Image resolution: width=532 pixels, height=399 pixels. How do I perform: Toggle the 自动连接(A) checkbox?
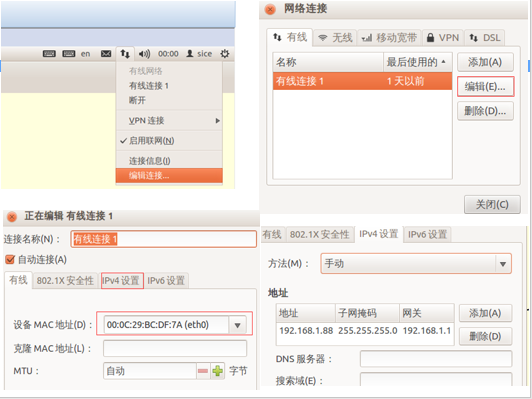[x=10, y=260]
